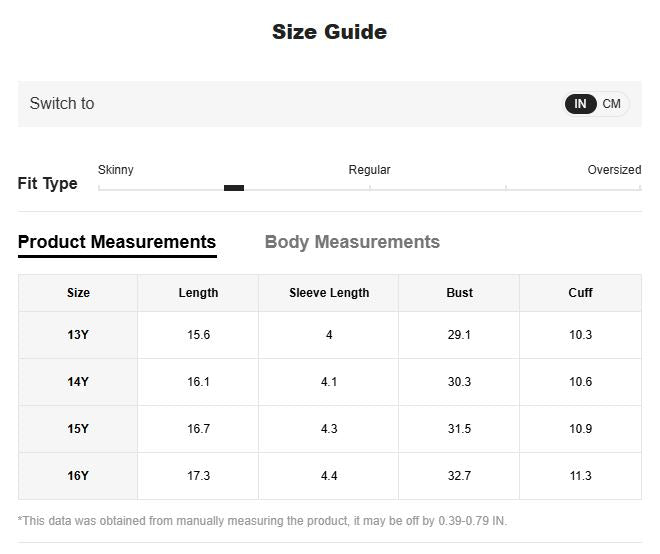
Task: Select the IN unit option
Action: click(x=580, y=104)
